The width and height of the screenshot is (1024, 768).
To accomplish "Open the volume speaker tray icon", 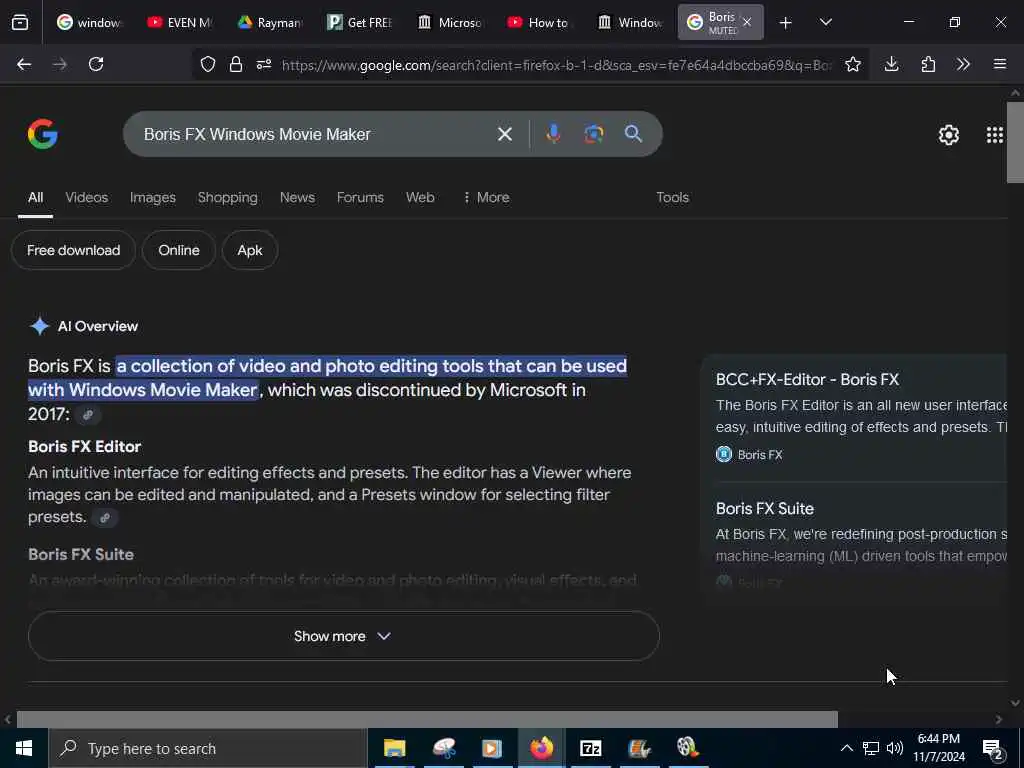I will [895, 748].
